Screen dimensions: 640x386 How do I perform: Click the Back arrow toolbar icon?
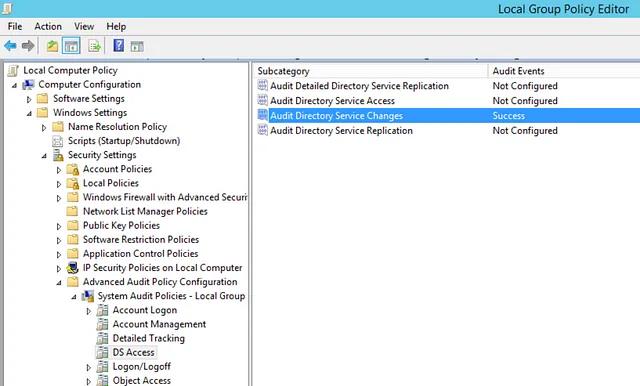pyautogui.click(x=10, y=46)
